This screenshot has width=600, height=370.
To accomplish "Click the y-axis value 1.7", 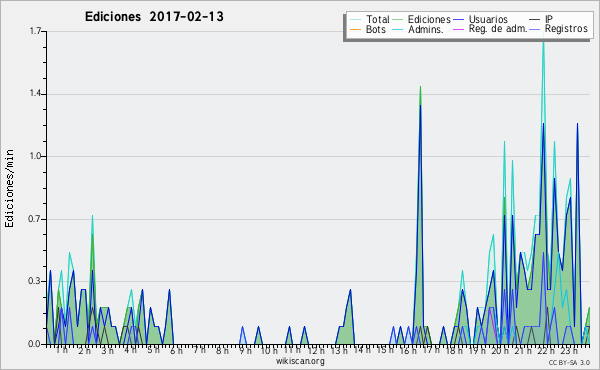I will pos(36,31).
